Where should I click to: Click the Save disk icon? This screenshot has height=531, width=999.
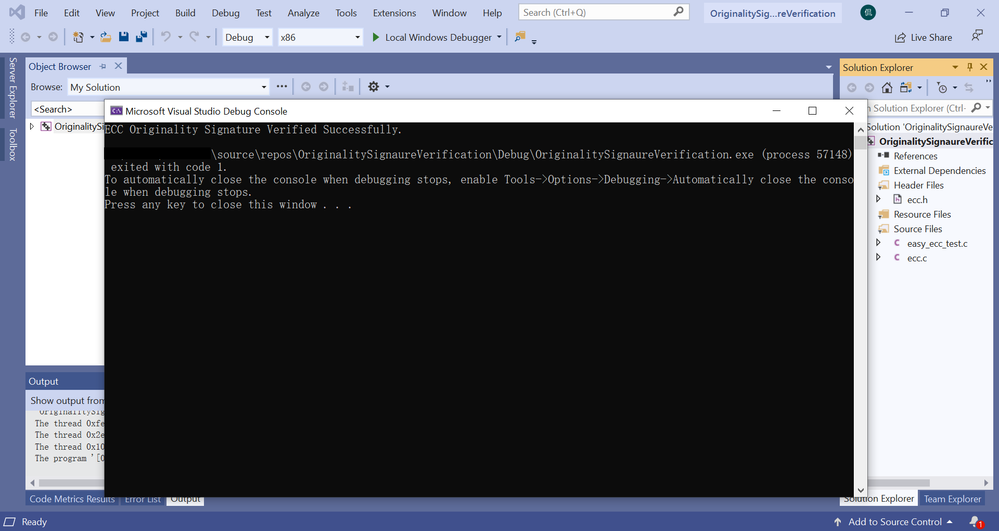coord(124,38)
